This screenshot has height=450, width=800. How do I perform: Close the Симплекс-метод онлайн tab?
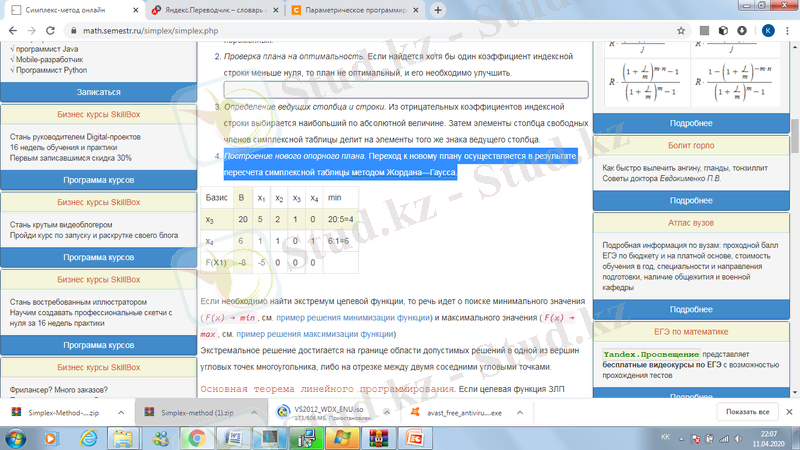[x=135, y=10]
